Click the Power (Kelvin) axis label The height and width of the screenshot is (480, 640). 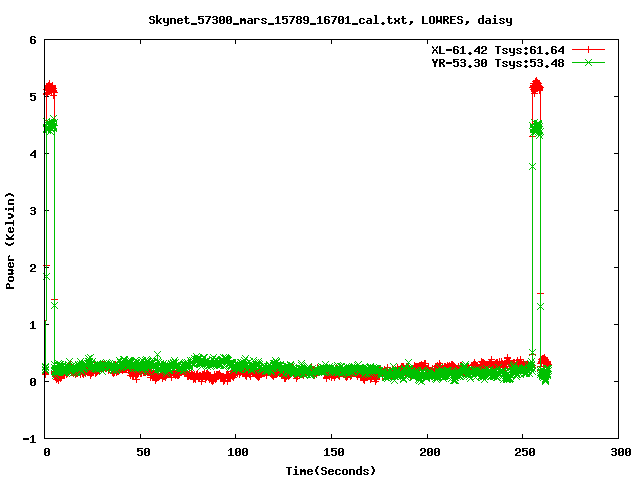pyautogui.click(x=10, y=241)
